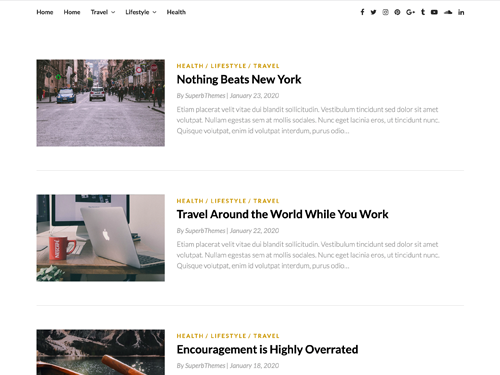This screenshot has width=500, height=375.
Task: Click the 'January 23, 2020' byline text
Action: click(254, 96)
